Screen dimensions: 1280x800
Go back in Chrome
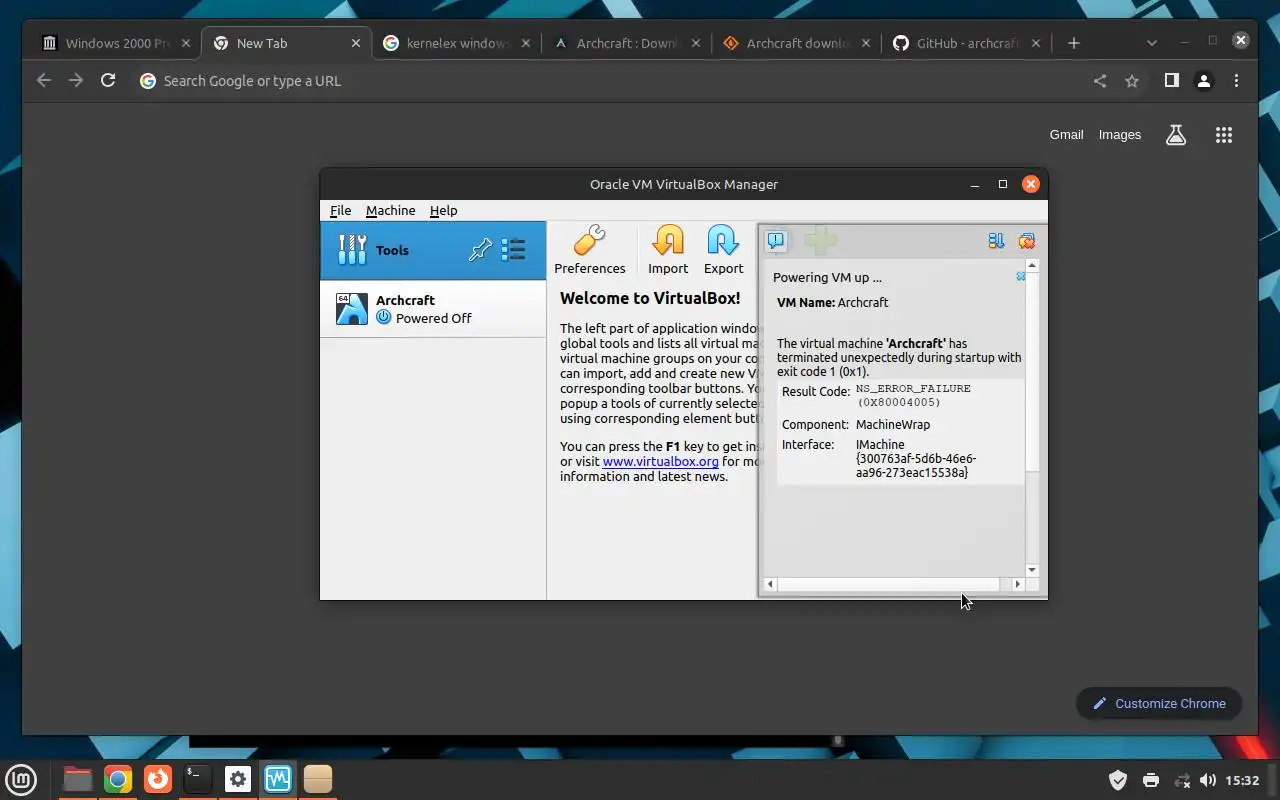(x=43, y=81)
